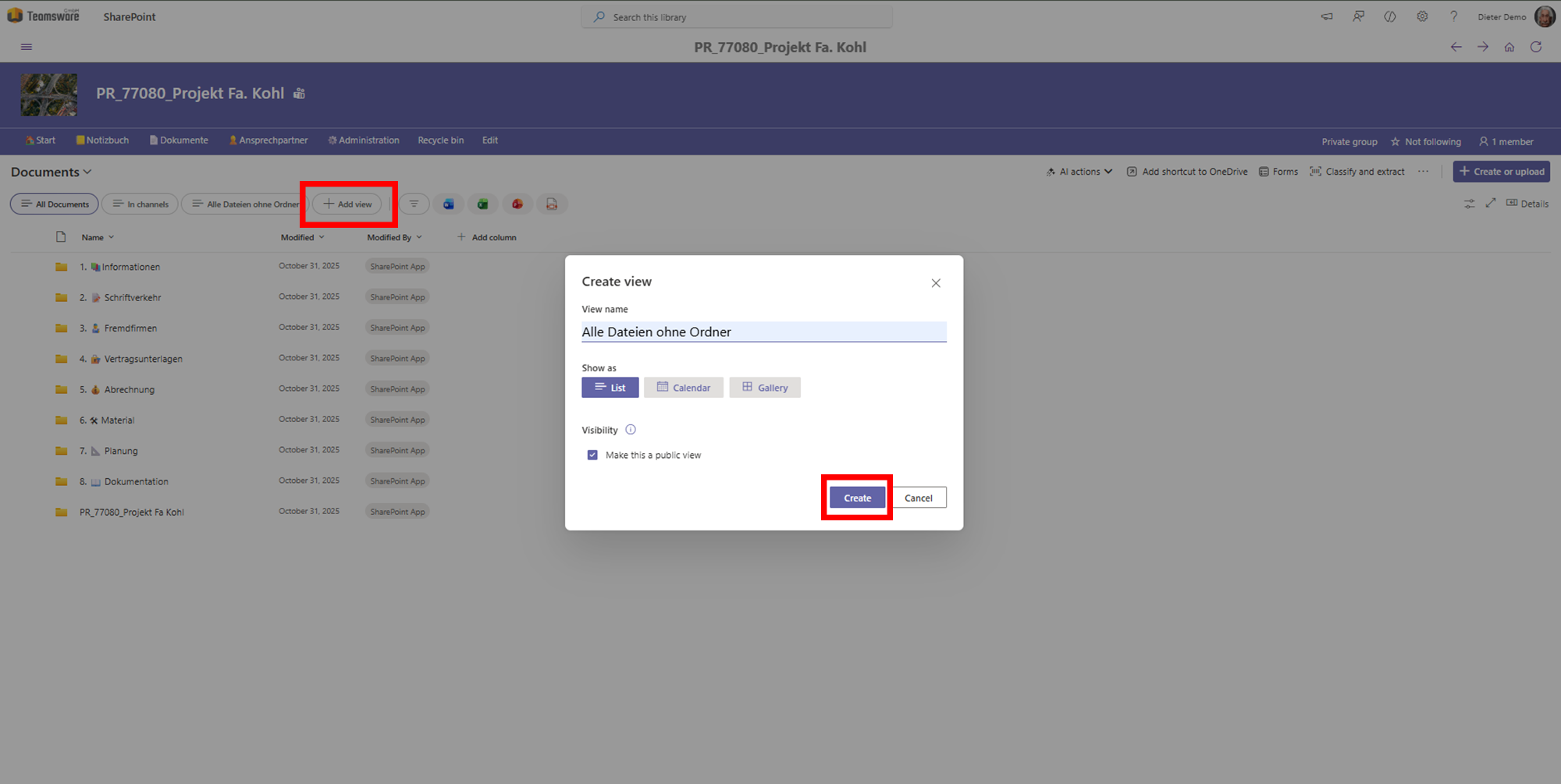Click the home navigation icon
The image size is (1561, 784).
[1509, 47]
